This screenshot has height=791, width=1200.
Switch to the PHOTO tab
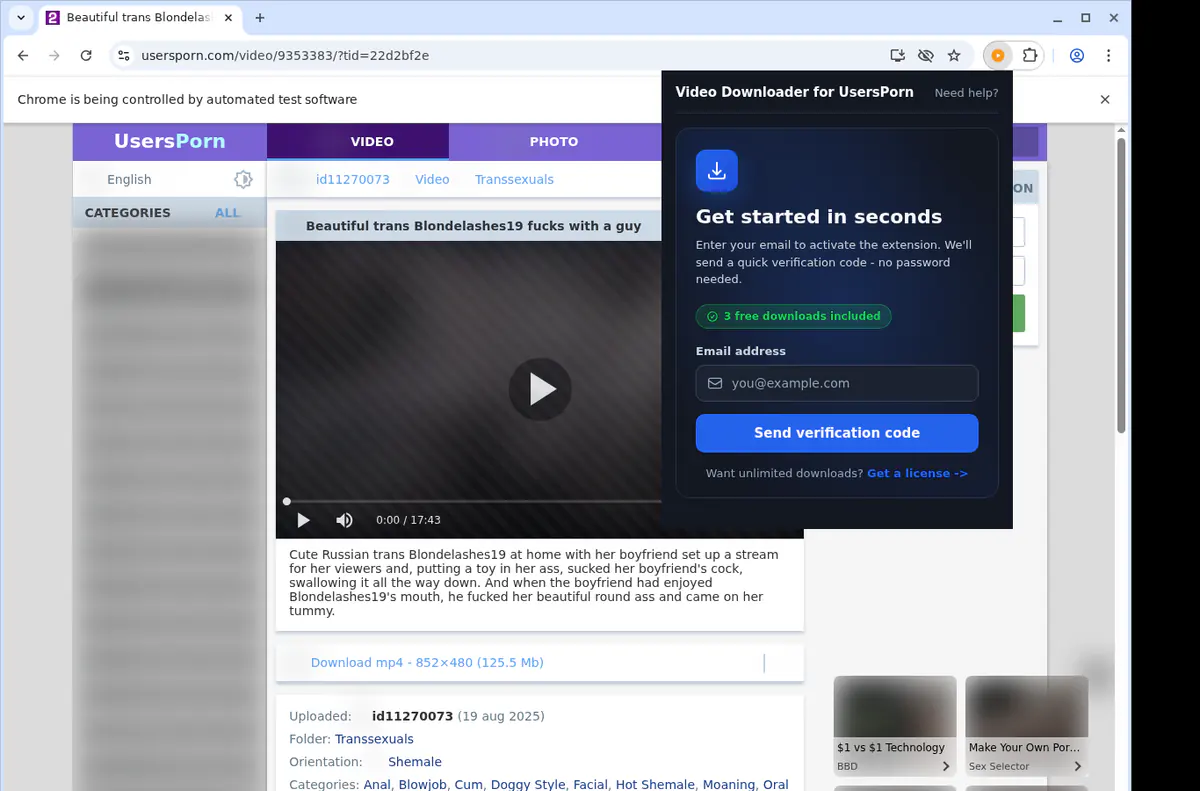pyautogui.click(x=554, y=142)
